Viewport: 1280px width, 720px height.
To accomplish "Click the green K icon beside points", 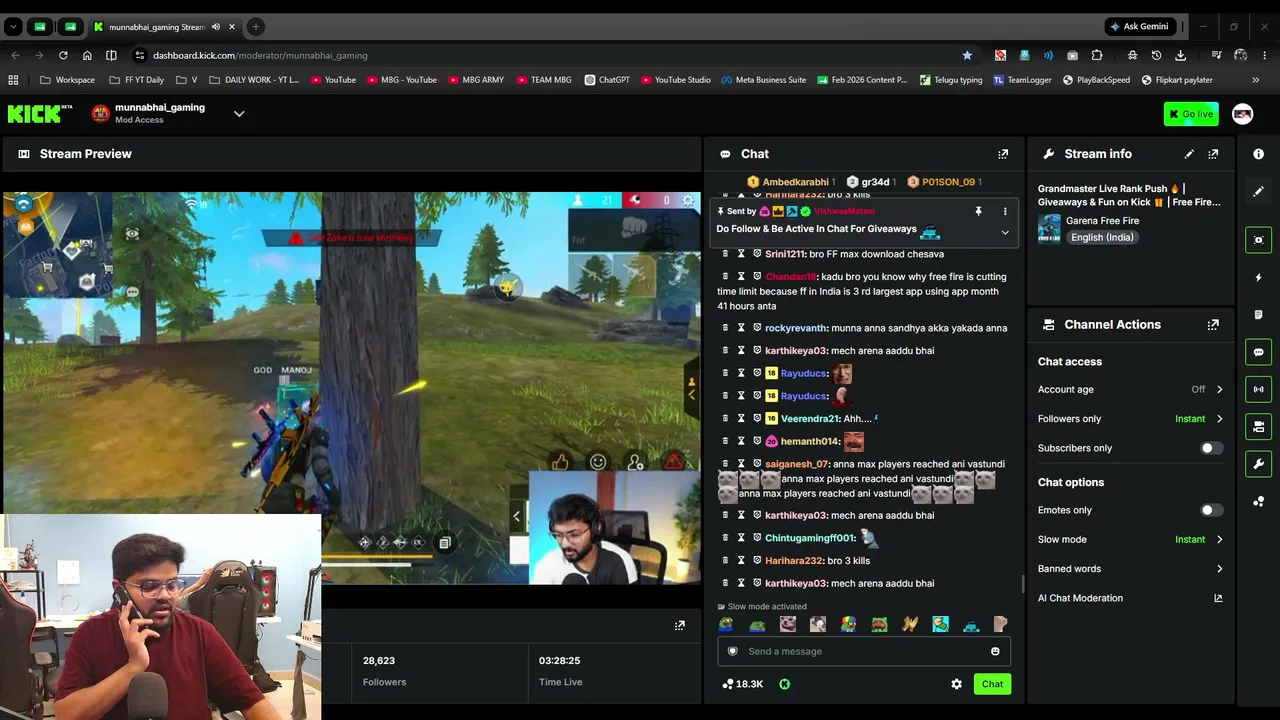I will [784, 684].
